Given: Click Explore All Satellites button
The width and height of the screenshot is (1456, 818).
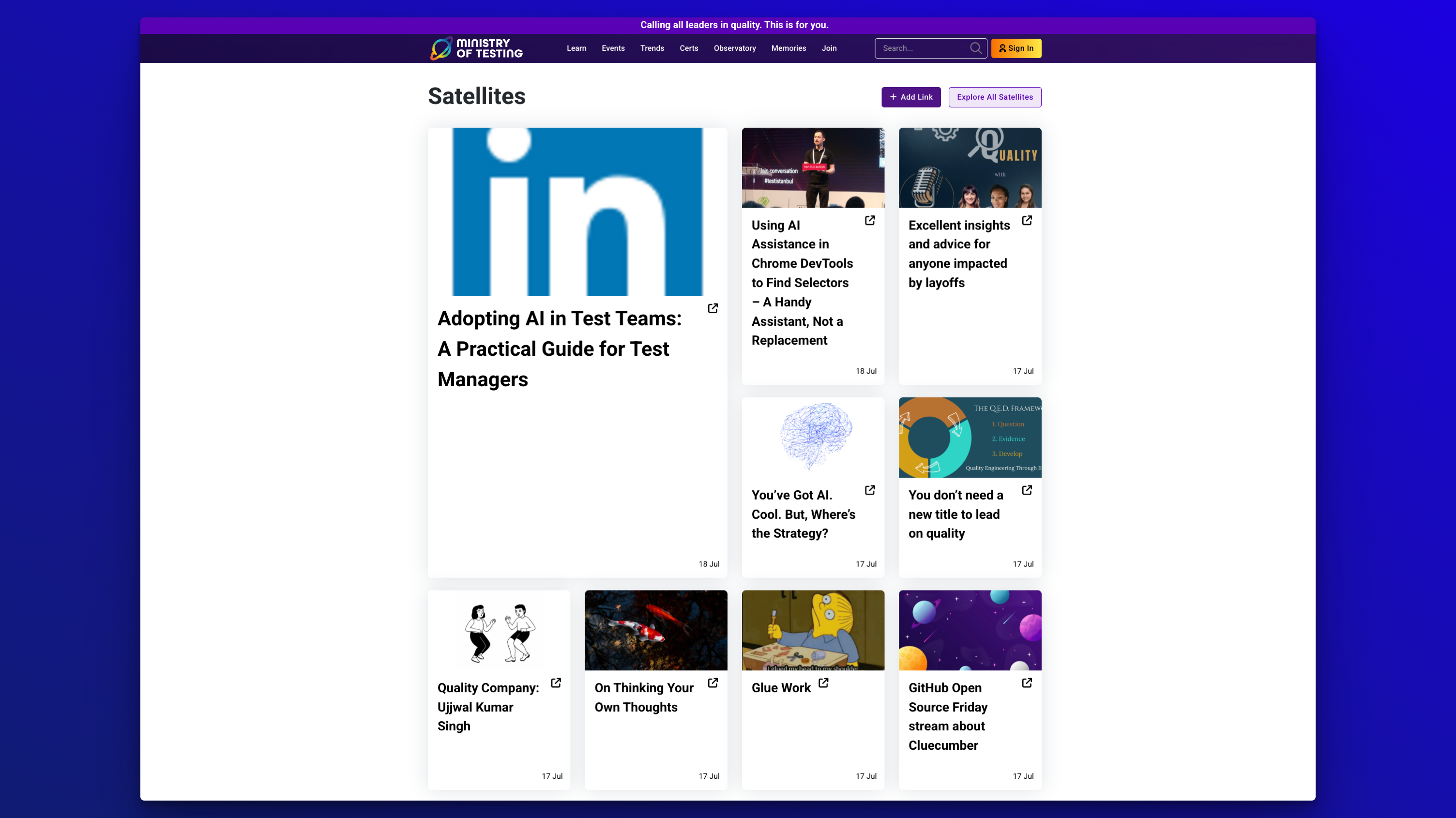Looking at the screenshot, I should 995,97.
